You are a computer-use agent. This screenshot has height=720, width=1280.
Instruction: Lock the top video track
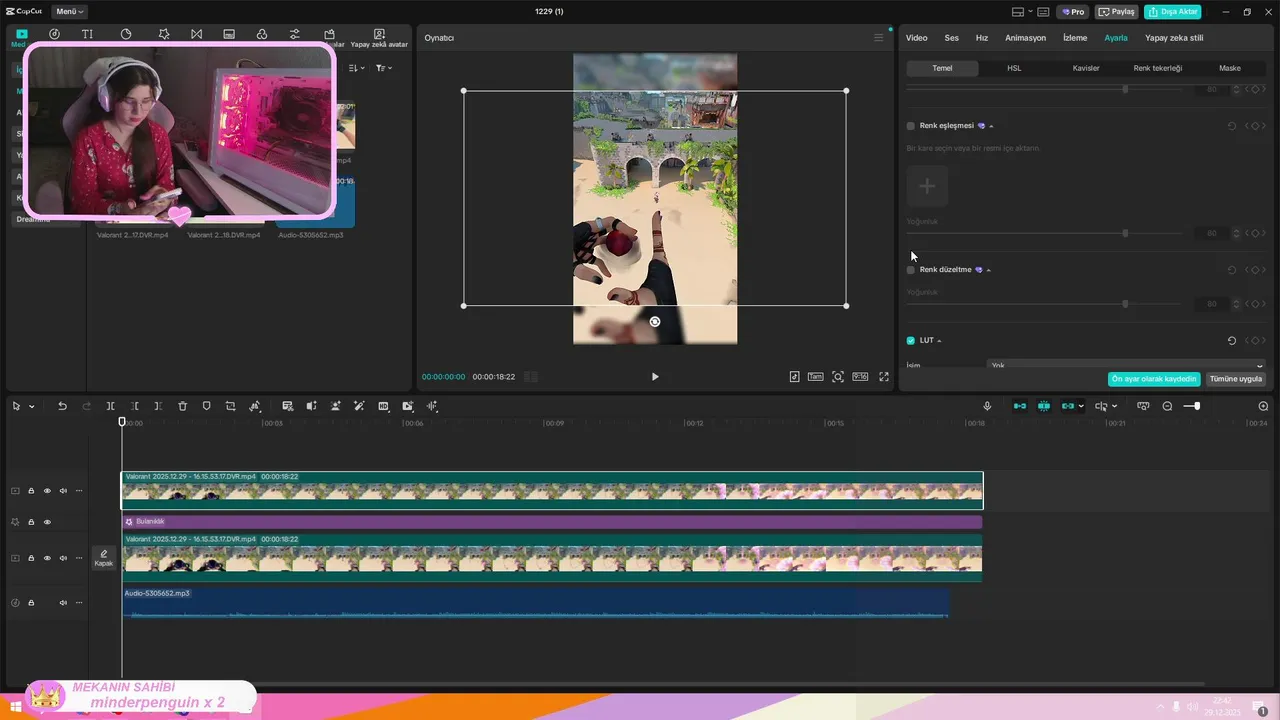pyautogui.click(x=31, y=491)
